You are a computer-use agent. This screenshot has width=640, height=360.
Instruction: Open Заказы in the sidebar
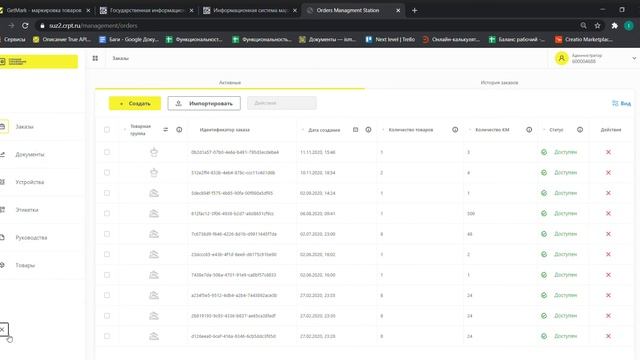coord(24,127)
